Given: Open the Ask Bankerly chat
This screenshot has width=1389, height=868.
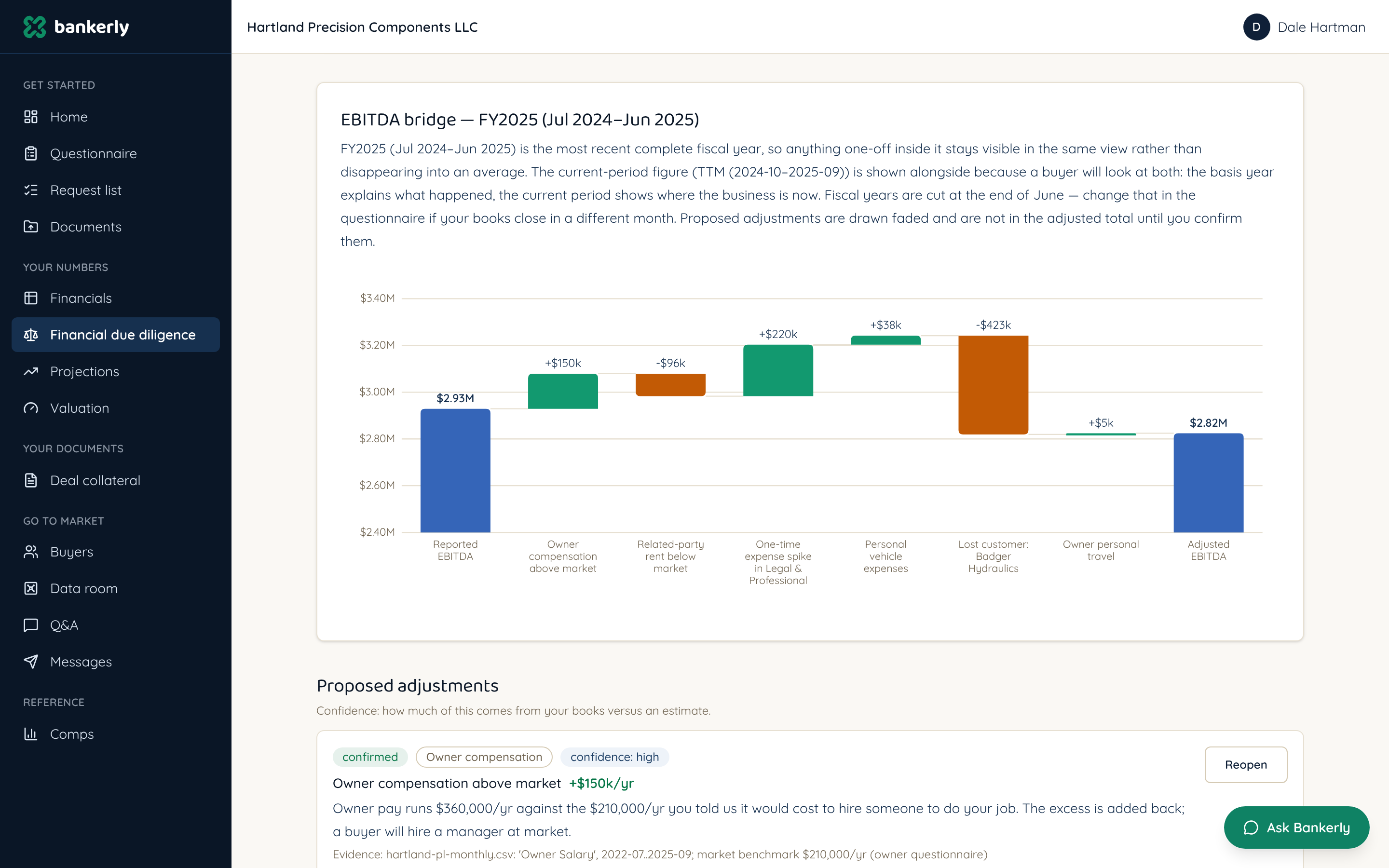Looking at the screenshot, I should [x=1296, y=827].
